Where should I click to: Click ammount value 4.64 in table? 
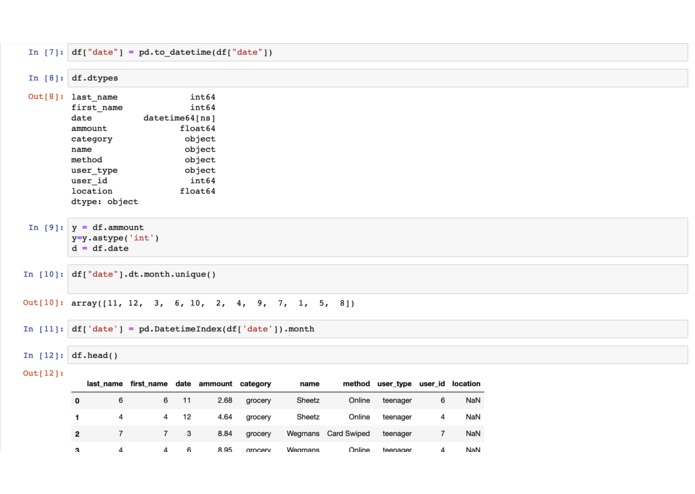225,417
